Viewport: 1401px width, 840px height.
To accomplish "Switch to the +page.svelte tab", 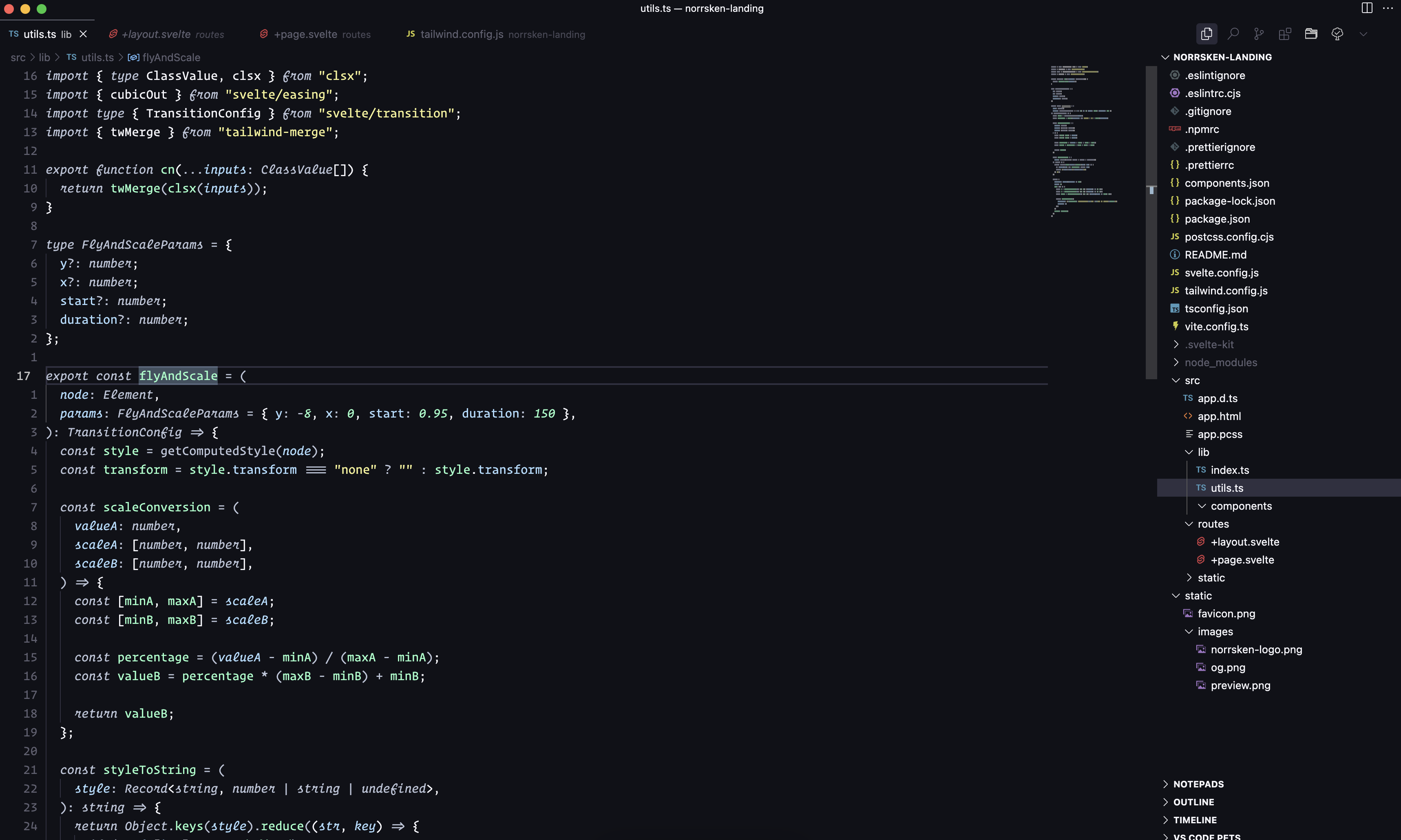I will [305, 35].
